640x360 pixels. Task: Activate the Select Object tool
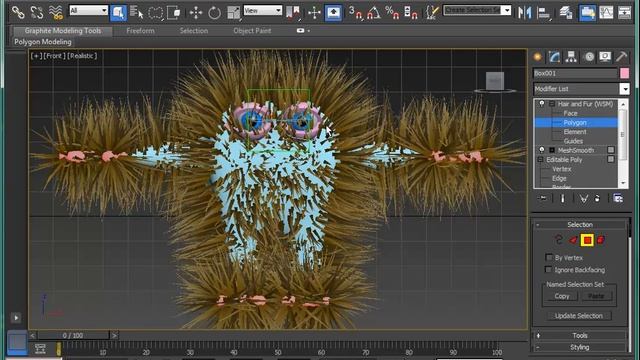pos(118,12)
